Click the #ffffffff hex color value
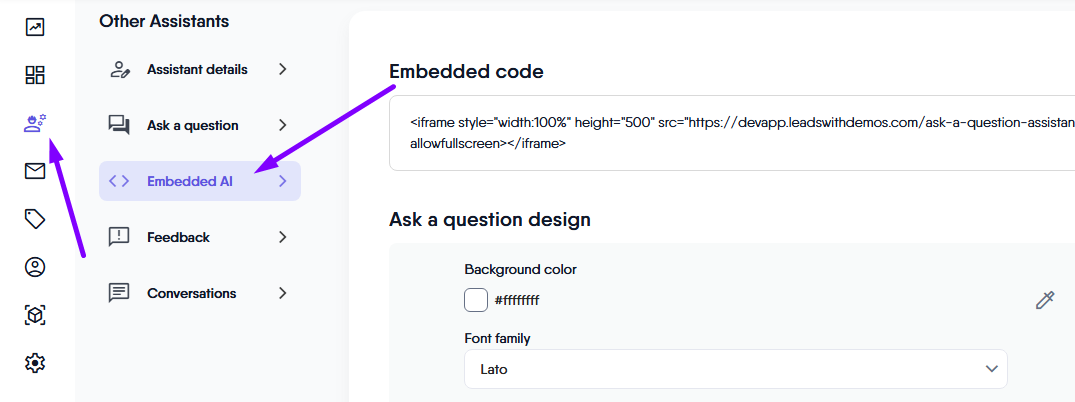Viewport: 1075px width, 402px height. 523,300
